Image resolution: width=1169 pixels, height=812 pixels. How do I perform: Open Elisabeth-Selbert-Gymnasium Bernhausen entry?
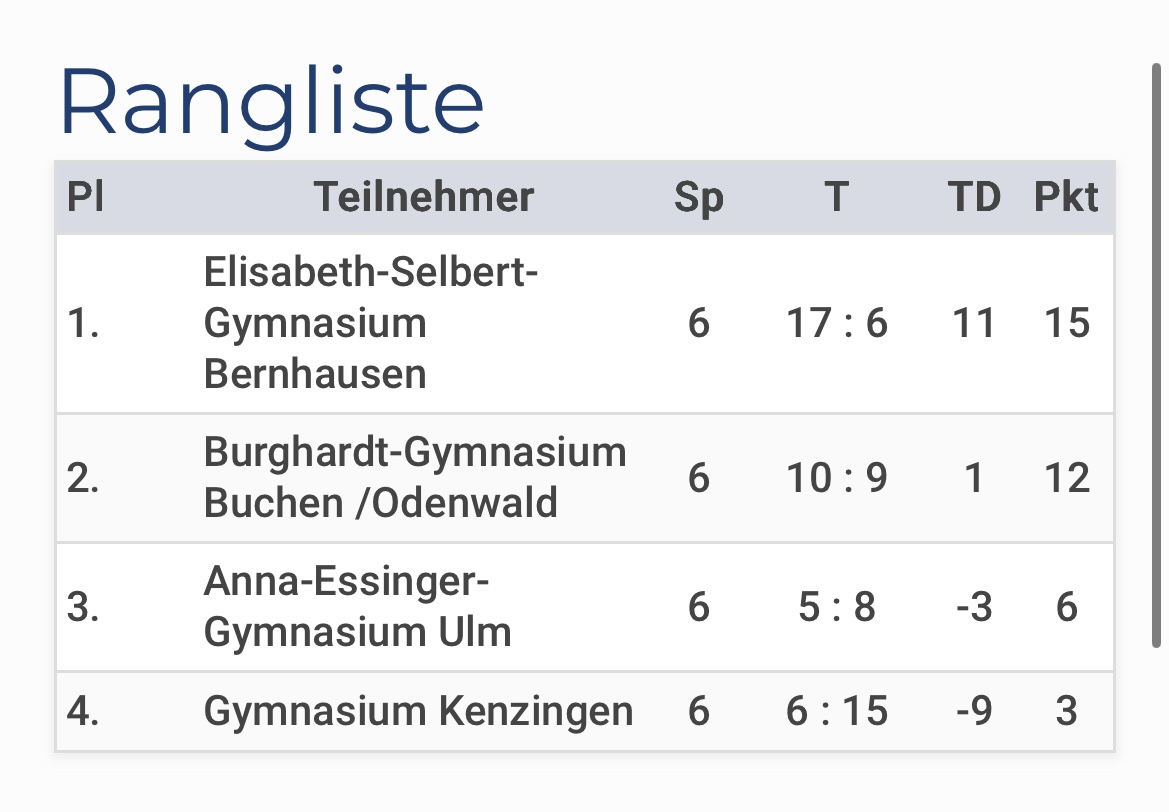click(371, 323)
